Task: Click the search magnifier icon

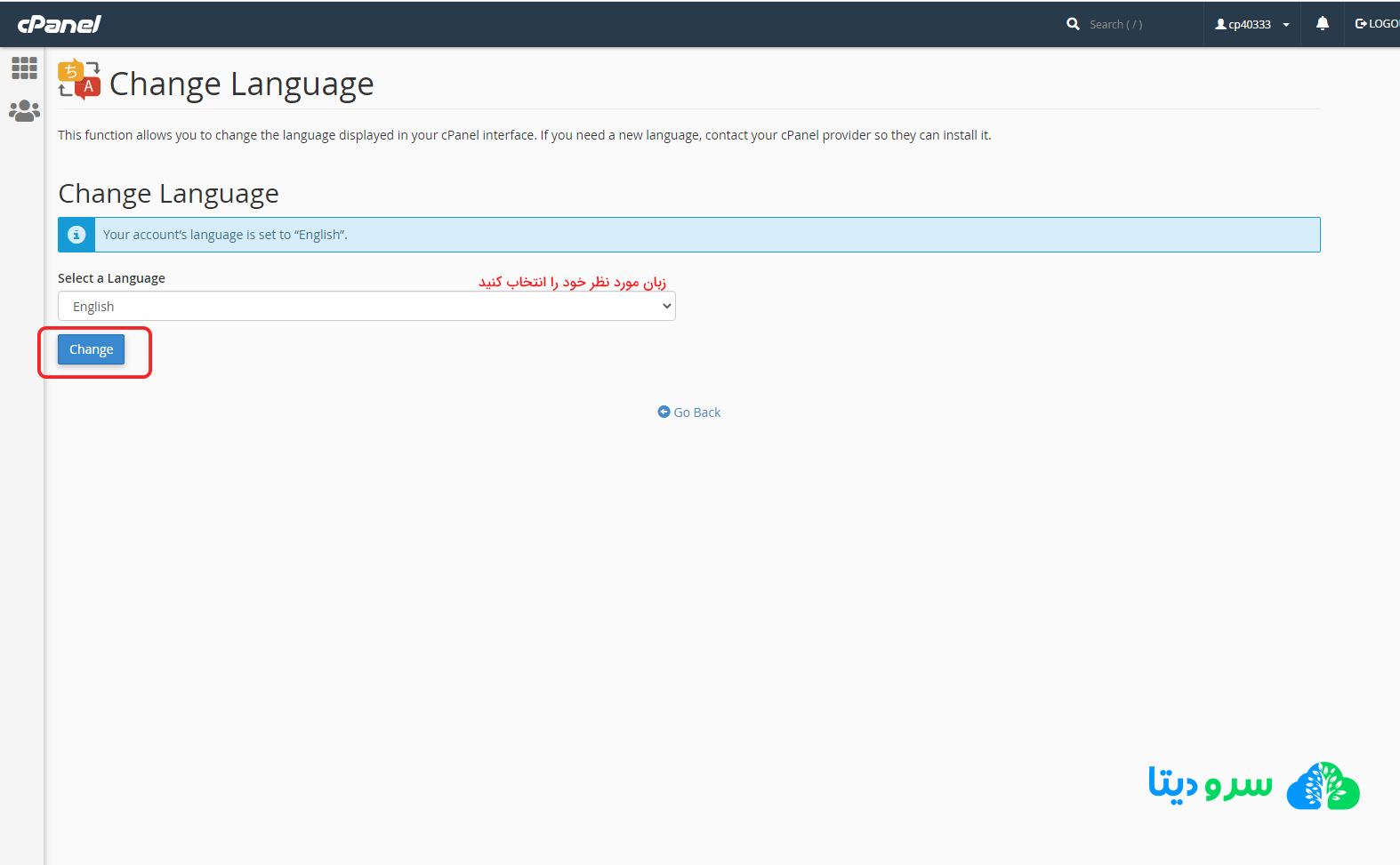Action: [1073, 24]
